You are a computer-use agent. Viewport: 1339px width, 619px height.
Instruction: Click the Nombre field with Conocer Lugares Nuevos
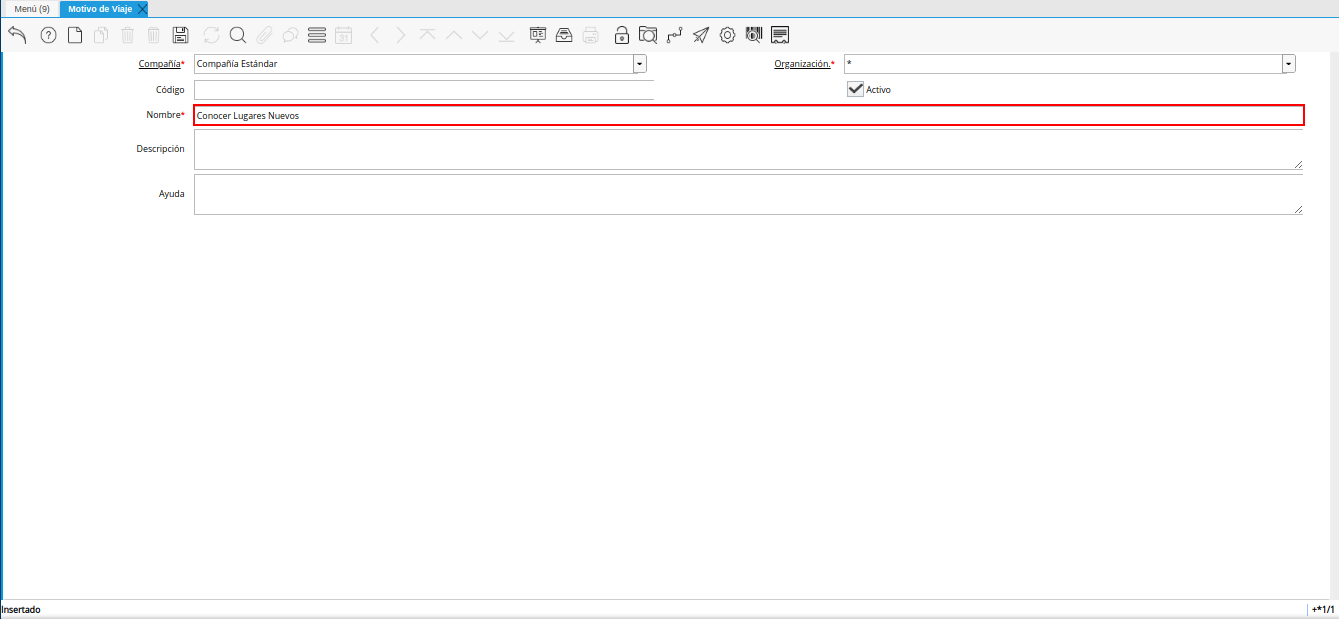coord(749,115)
